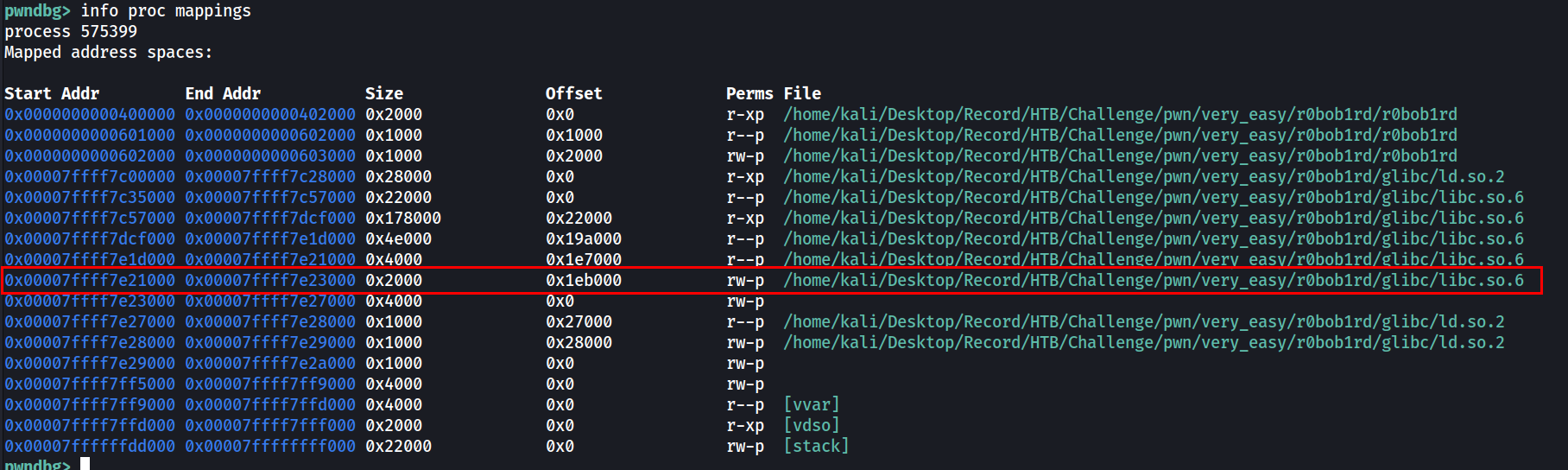Click the "Perms" column header

pyautogui.click(x=749, y=93)
